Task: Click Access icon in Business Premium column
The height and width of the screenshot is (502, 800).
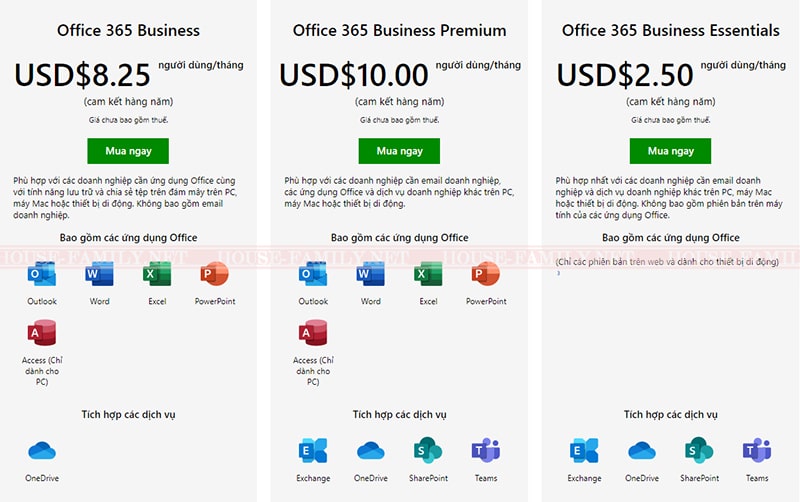Action: [313, 333]
